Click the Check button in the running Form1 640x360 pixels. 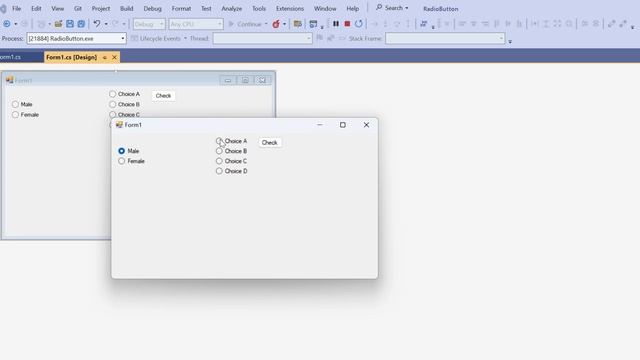269,142
